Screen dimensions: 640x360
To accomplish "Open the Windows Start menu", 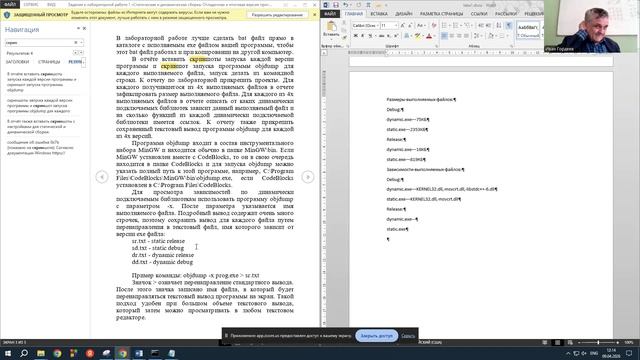I will click(x=8, y=353).
